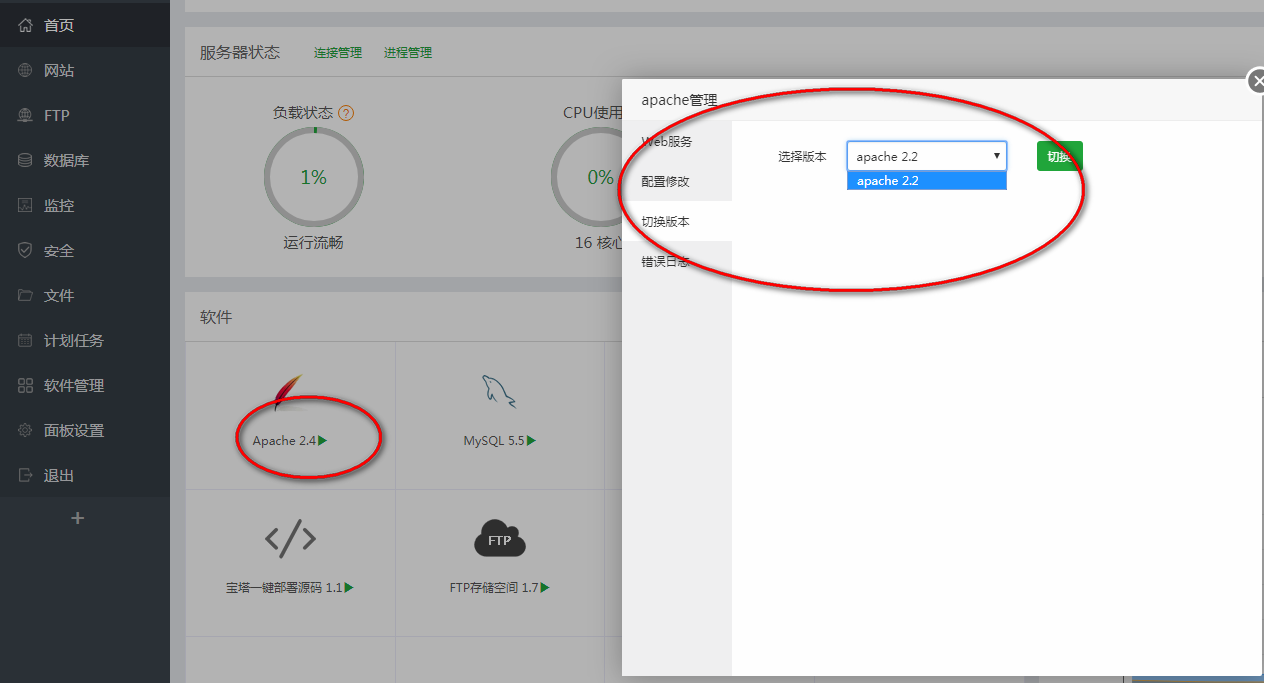1264x683 pixels.
Task: Open FTP存储空间 1.7
Action: tap(494, 588)
